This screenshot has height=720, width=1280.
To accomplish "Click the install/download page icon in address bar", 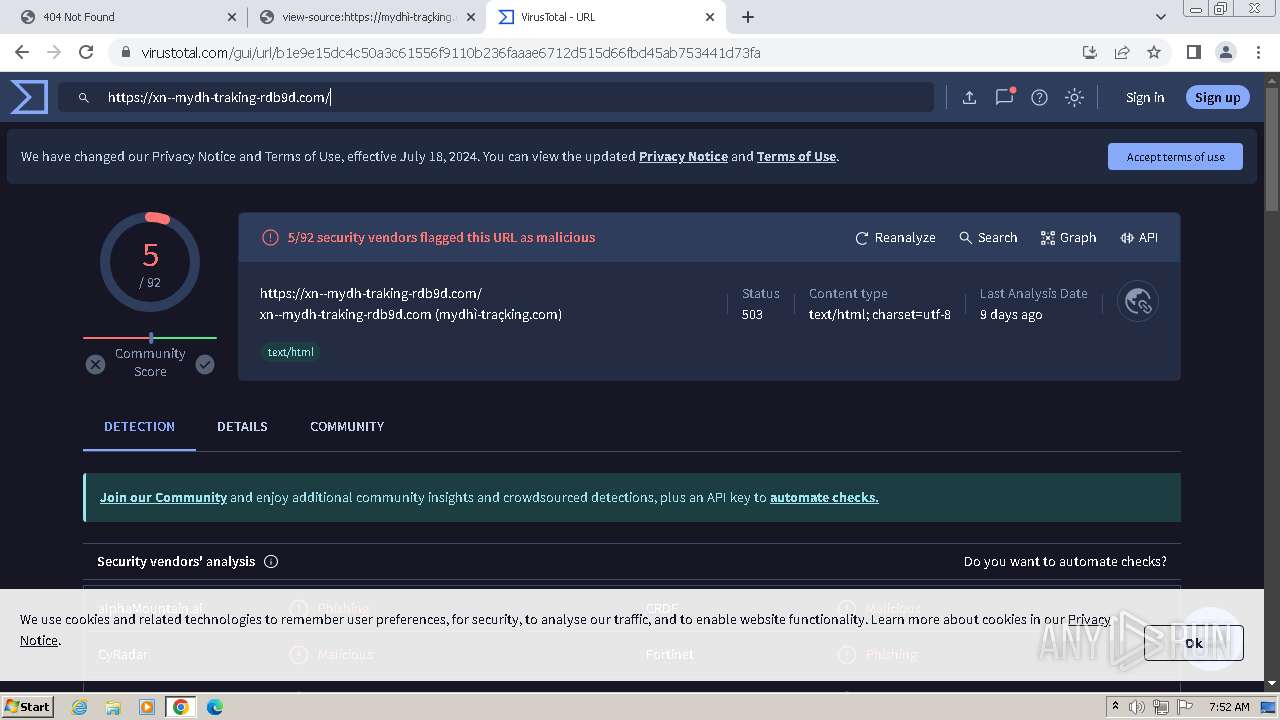I will coord(1090,52).
